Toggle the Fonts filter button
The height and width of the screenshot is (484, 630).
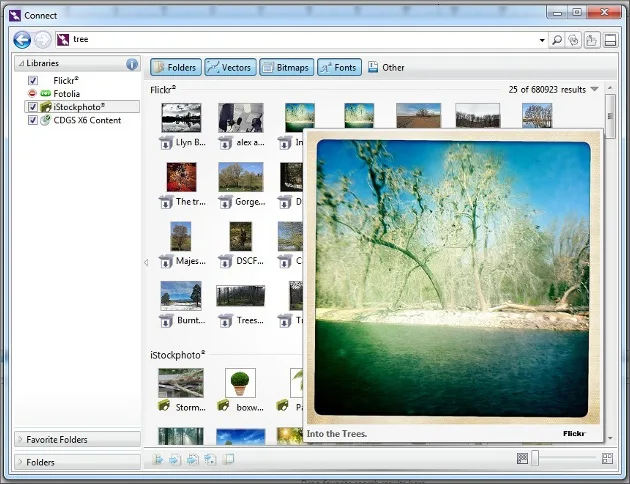340,67
